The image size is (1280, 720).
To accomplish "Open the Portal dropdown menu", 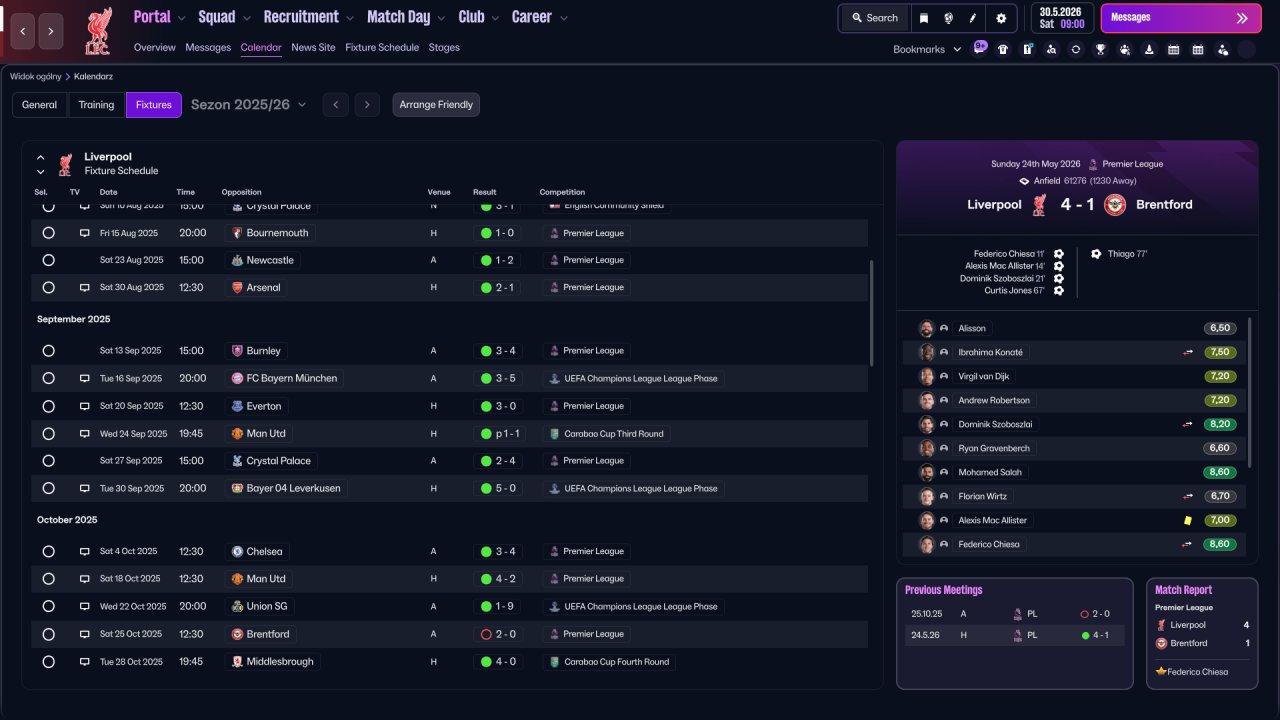I will point(159,17).
